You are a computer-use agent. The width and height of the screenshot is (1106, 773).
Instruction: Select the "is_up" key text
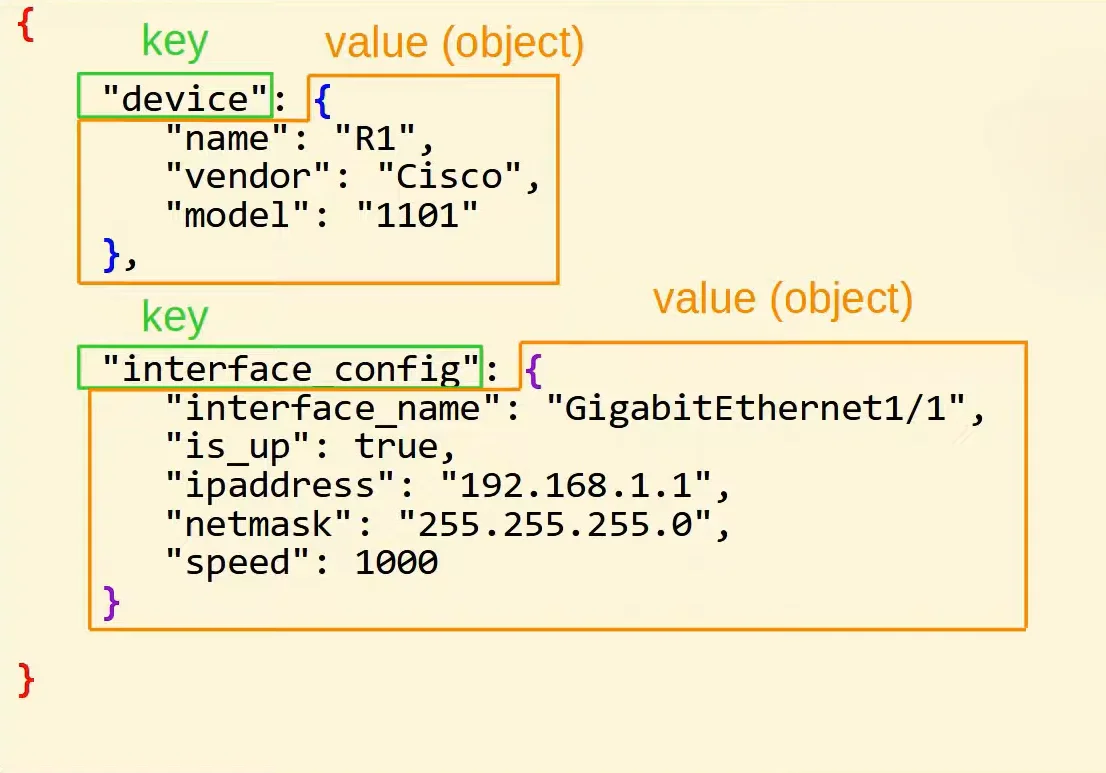click(x=238, y=447)
